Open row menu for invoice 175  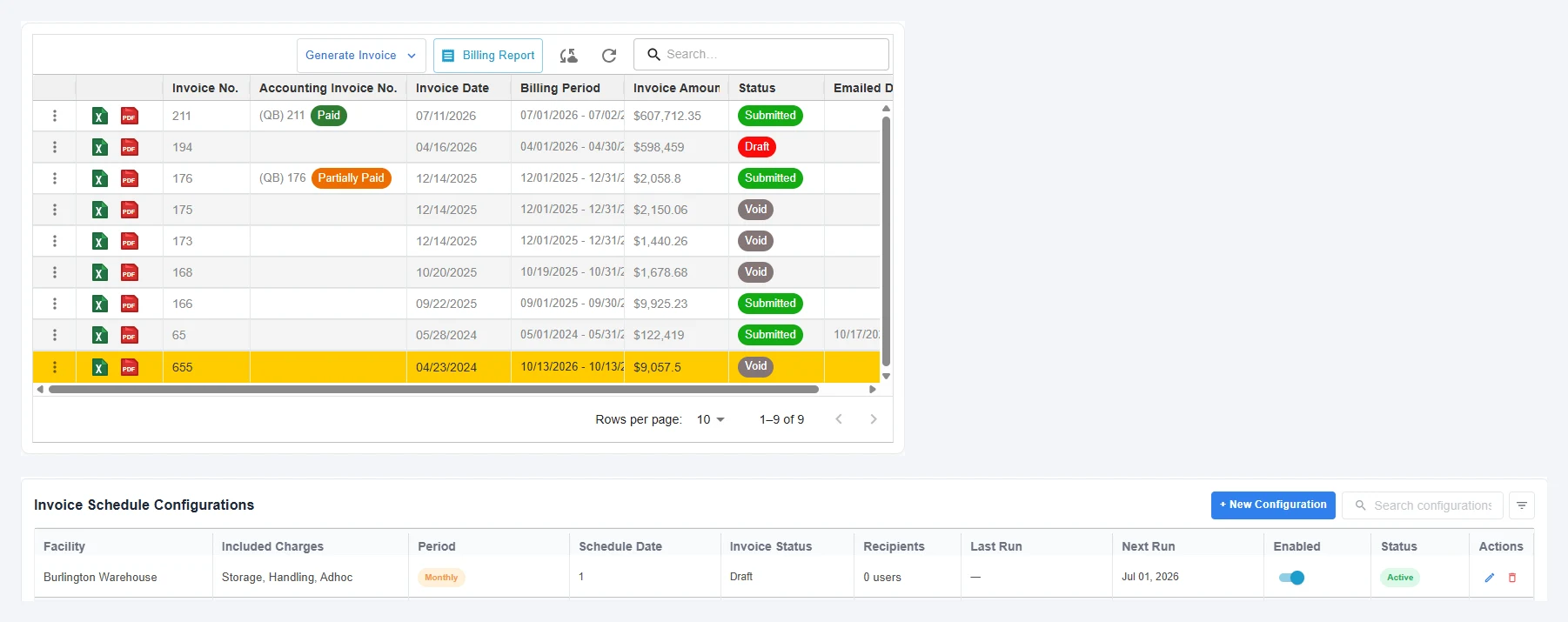pos(55,210)
